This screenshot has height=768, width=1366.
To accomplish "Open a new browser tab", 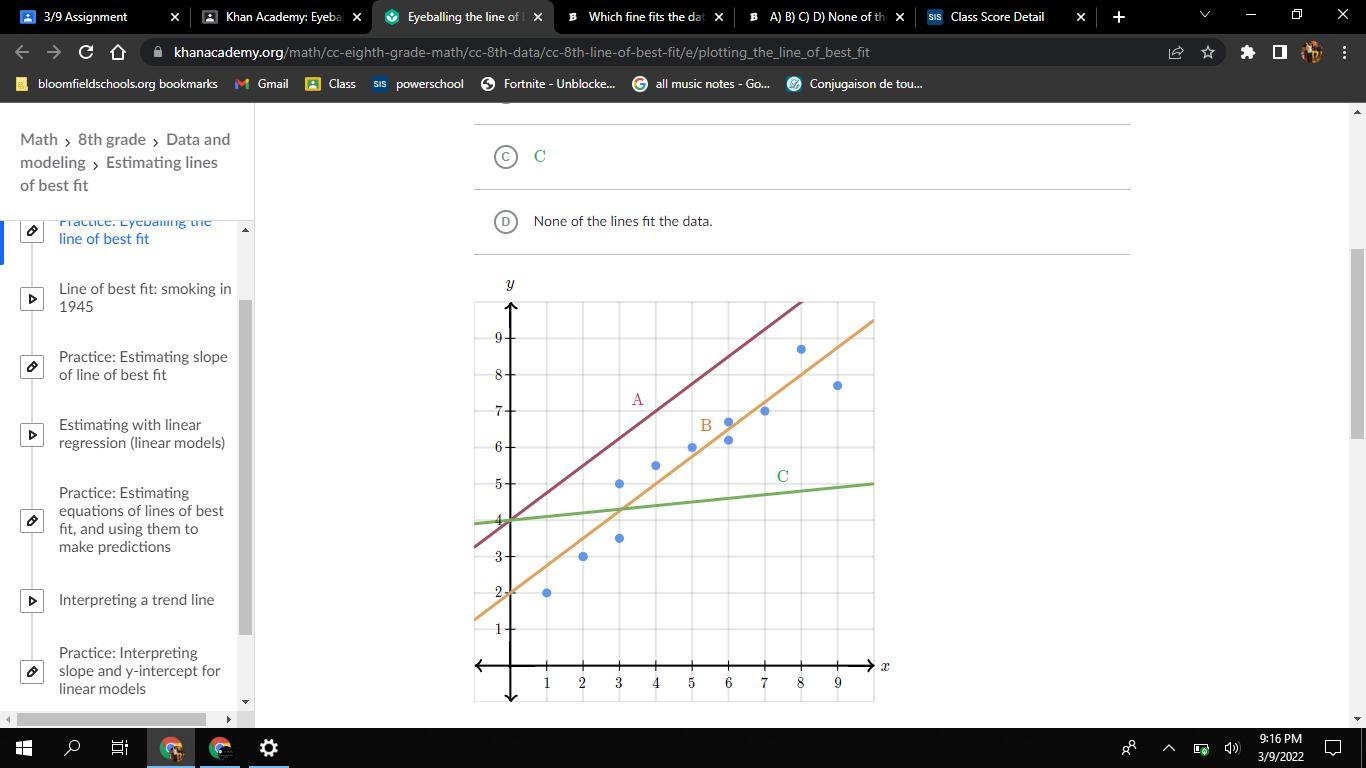I will click(x=1119, y=16).
